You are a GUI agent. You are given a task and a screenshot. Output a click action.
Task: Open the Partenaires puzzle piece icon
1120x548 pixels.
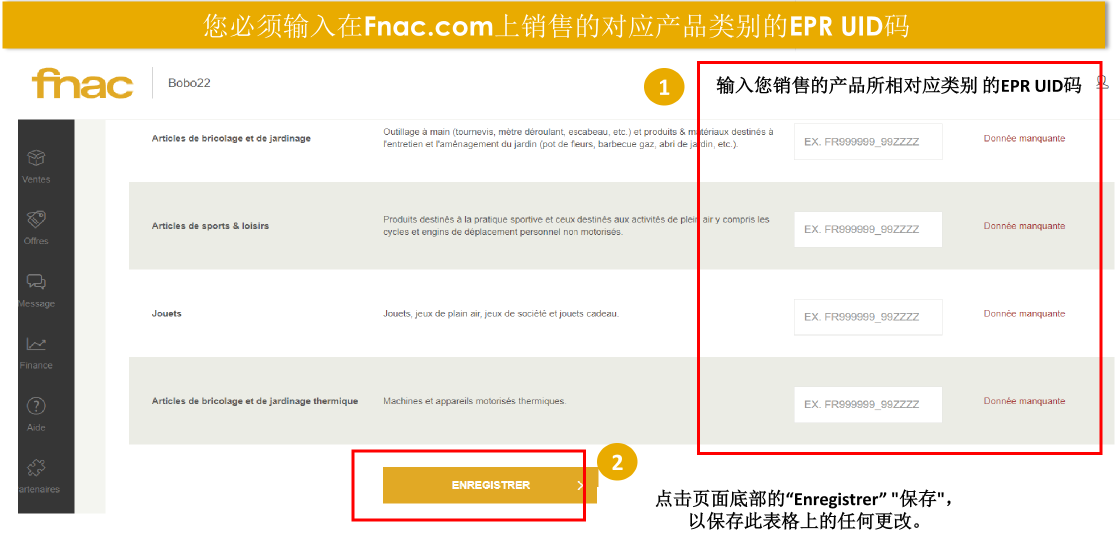(36, 468)
